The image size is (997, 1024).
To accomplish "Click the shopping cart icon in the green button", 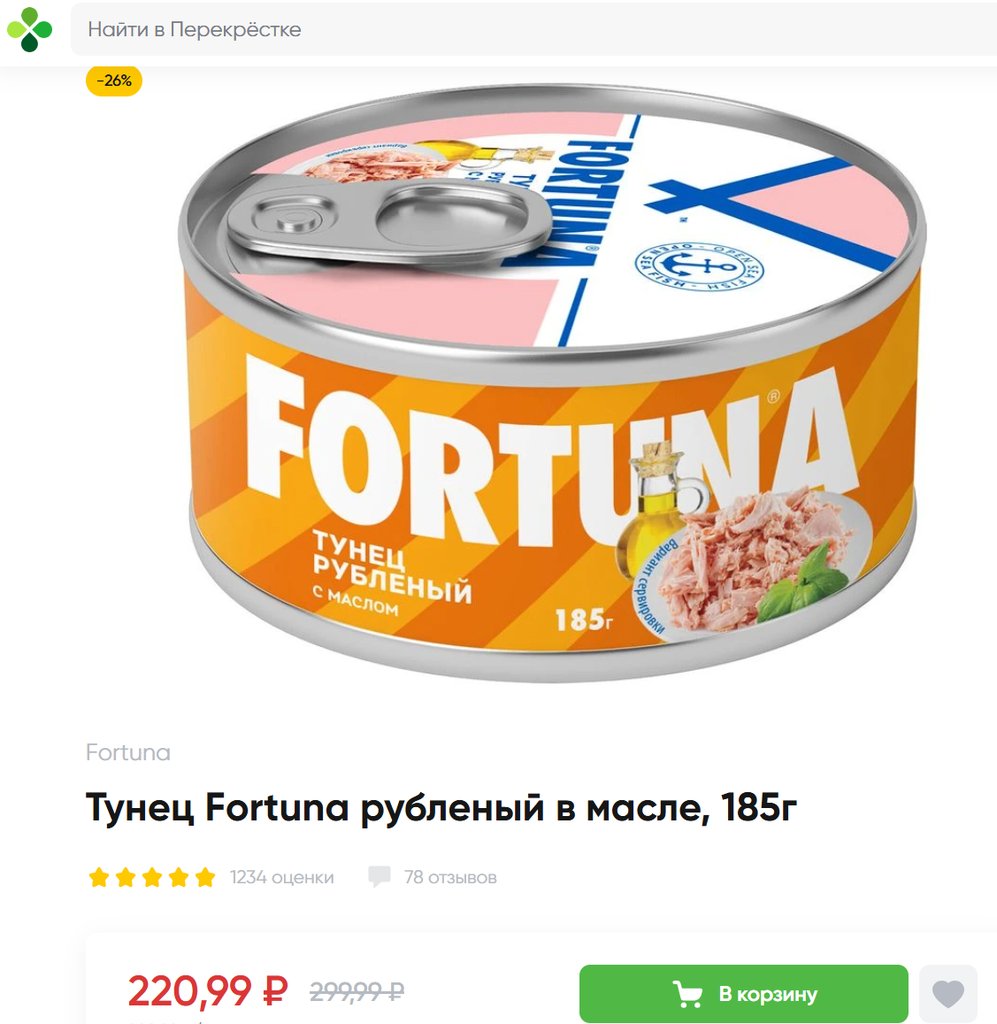I will tap(688, 994).
